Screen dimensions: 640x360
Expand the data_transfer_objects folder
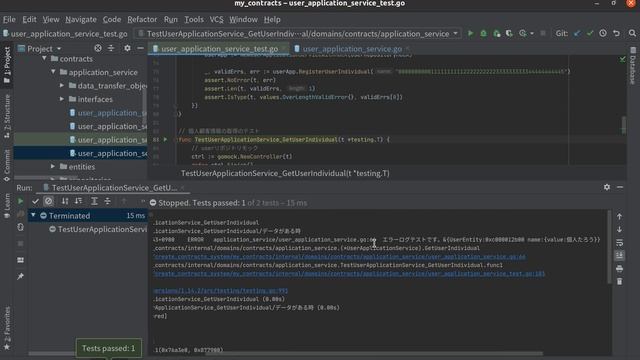pos(62,85)
